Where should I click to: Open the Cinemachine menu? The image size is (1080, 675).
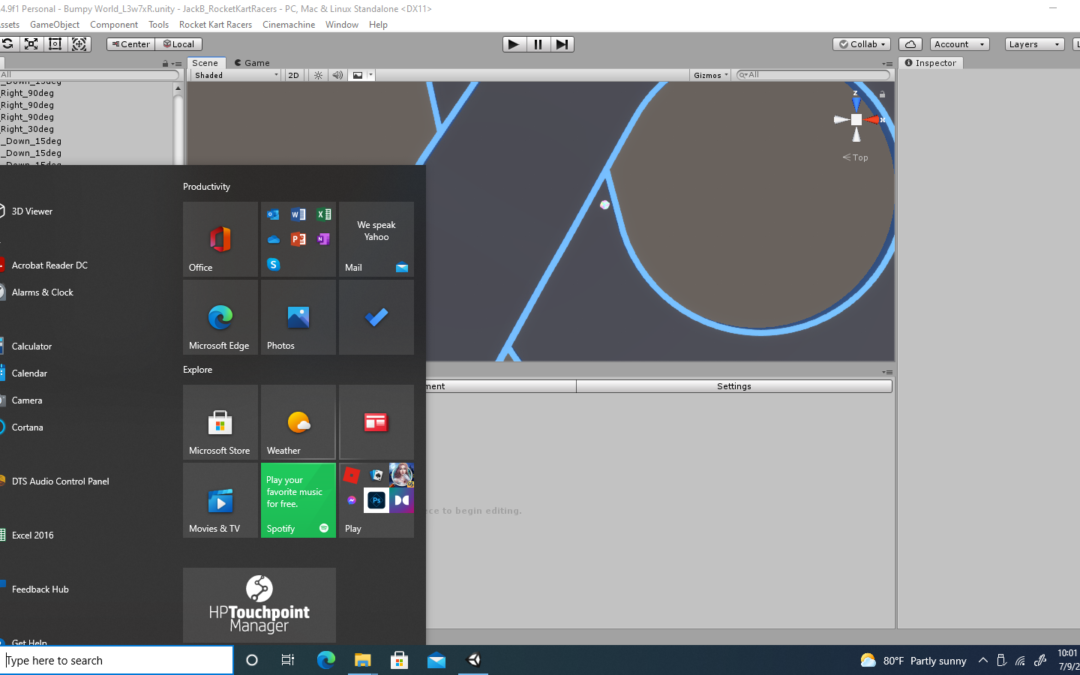point(289,24)
